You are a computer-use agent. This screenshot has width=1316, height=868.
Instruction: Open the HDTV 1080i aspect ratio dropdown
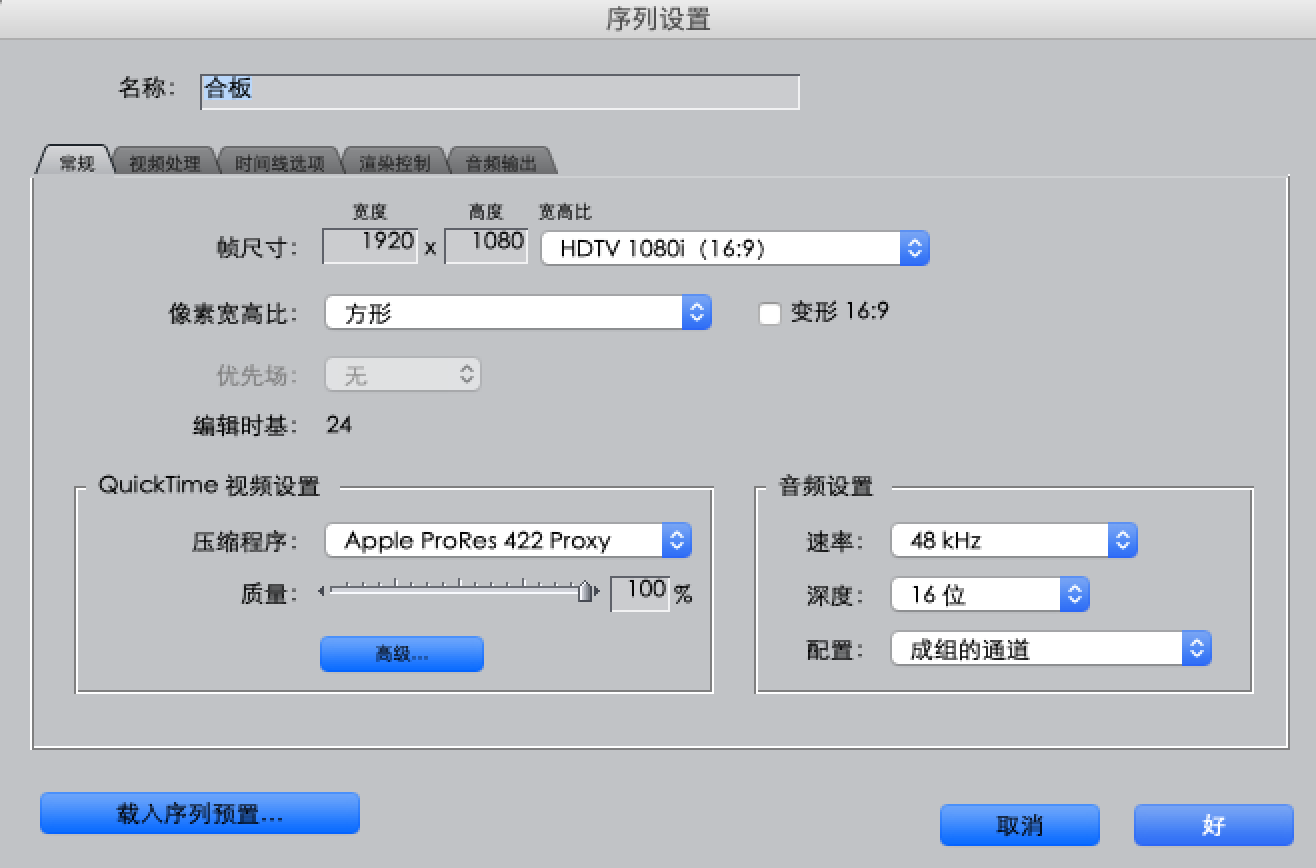(734, 248)
